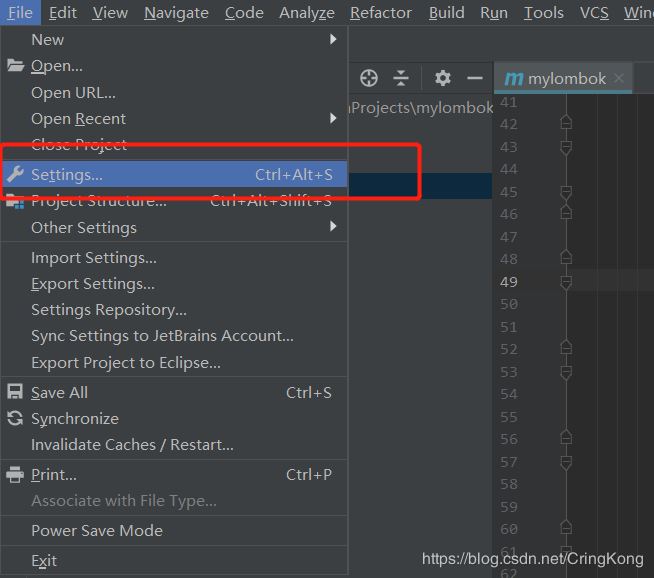
Task: Select Sync Settings to JetBrains Account
Action: click(174, 336)
